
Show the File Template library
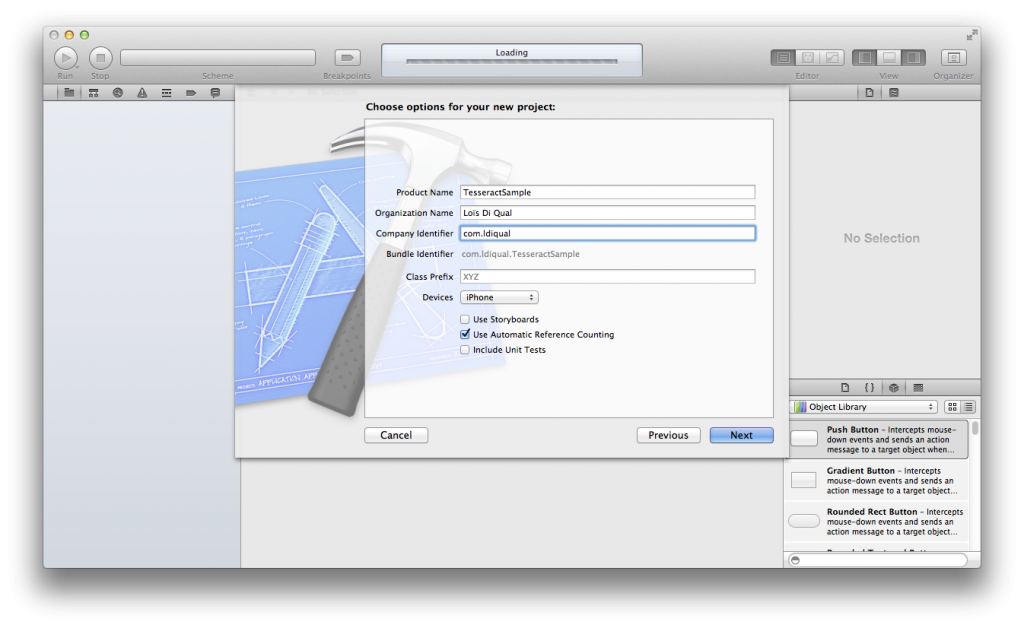(x=845, y=388)
